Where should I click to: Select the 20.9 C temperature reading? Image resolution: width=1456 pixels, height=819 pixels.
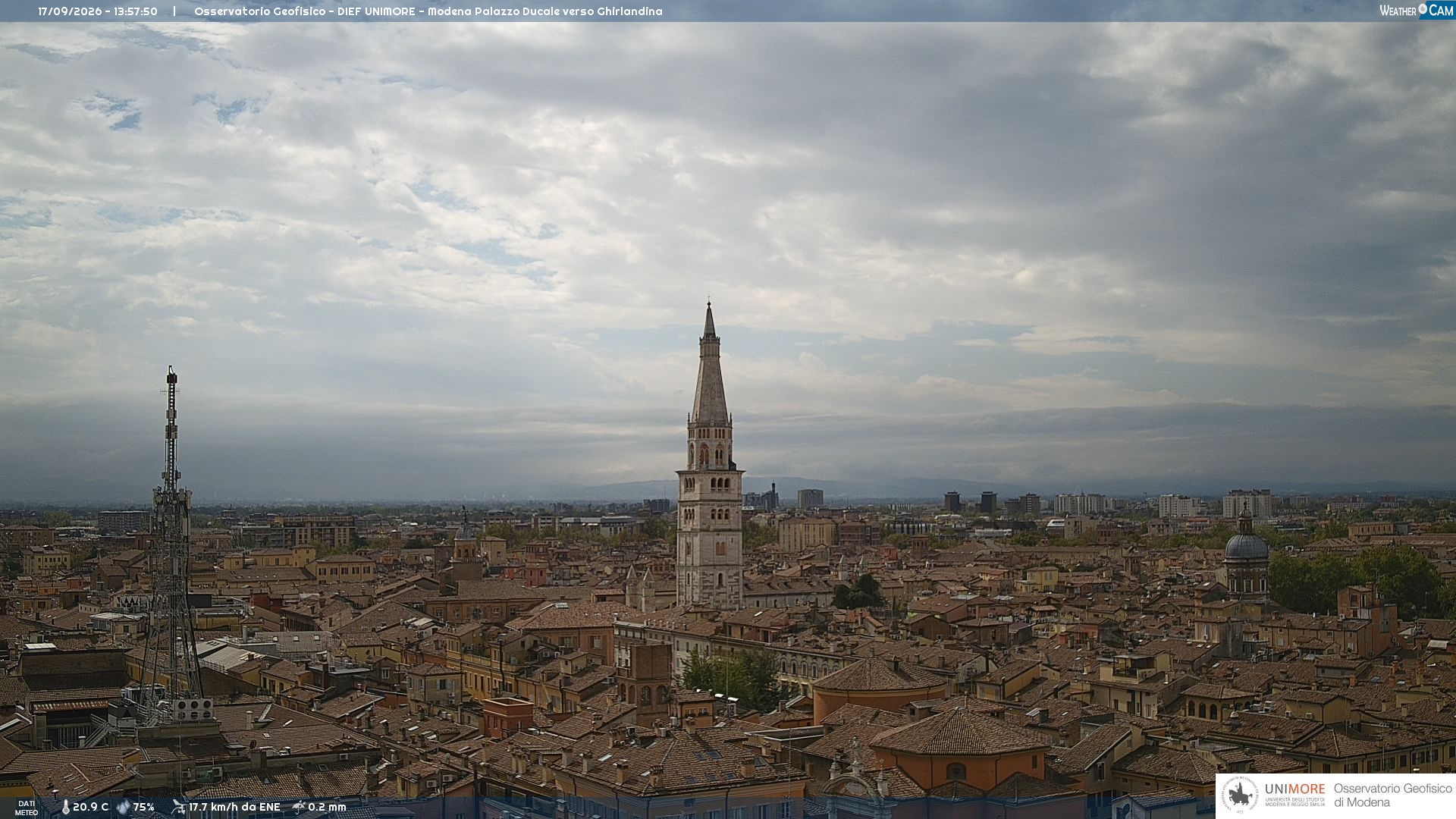(x=90, y=807)
